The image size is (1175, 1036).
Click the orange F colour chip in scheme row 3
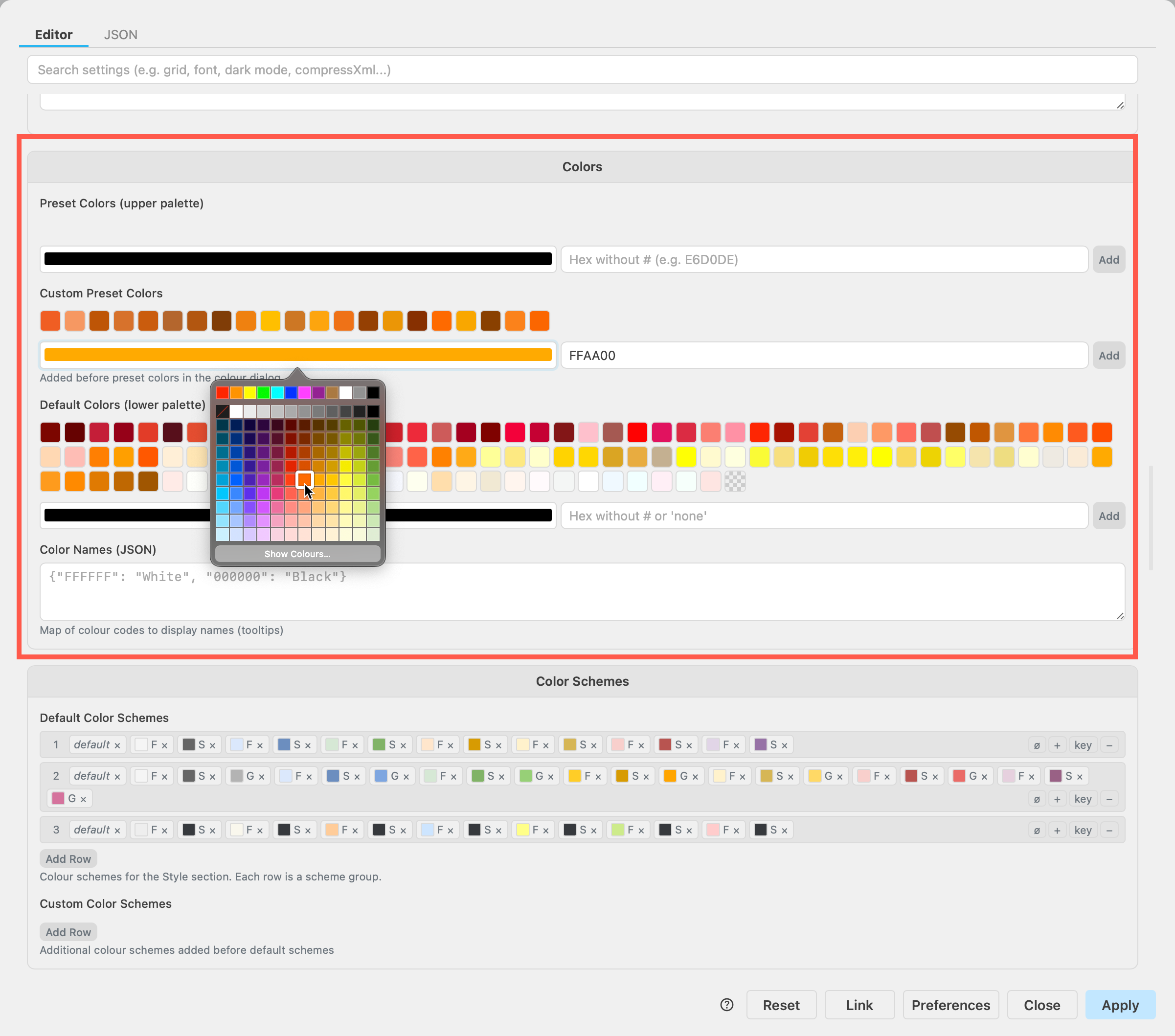click(x=332, y=830)
